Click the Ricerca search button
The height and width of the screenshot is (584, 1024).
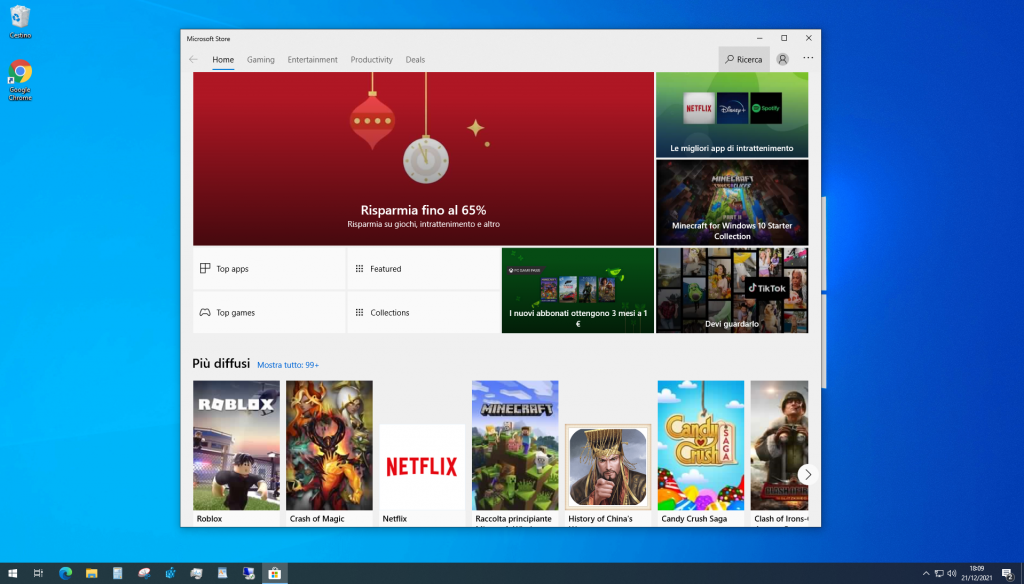click(x=744, y=59)
